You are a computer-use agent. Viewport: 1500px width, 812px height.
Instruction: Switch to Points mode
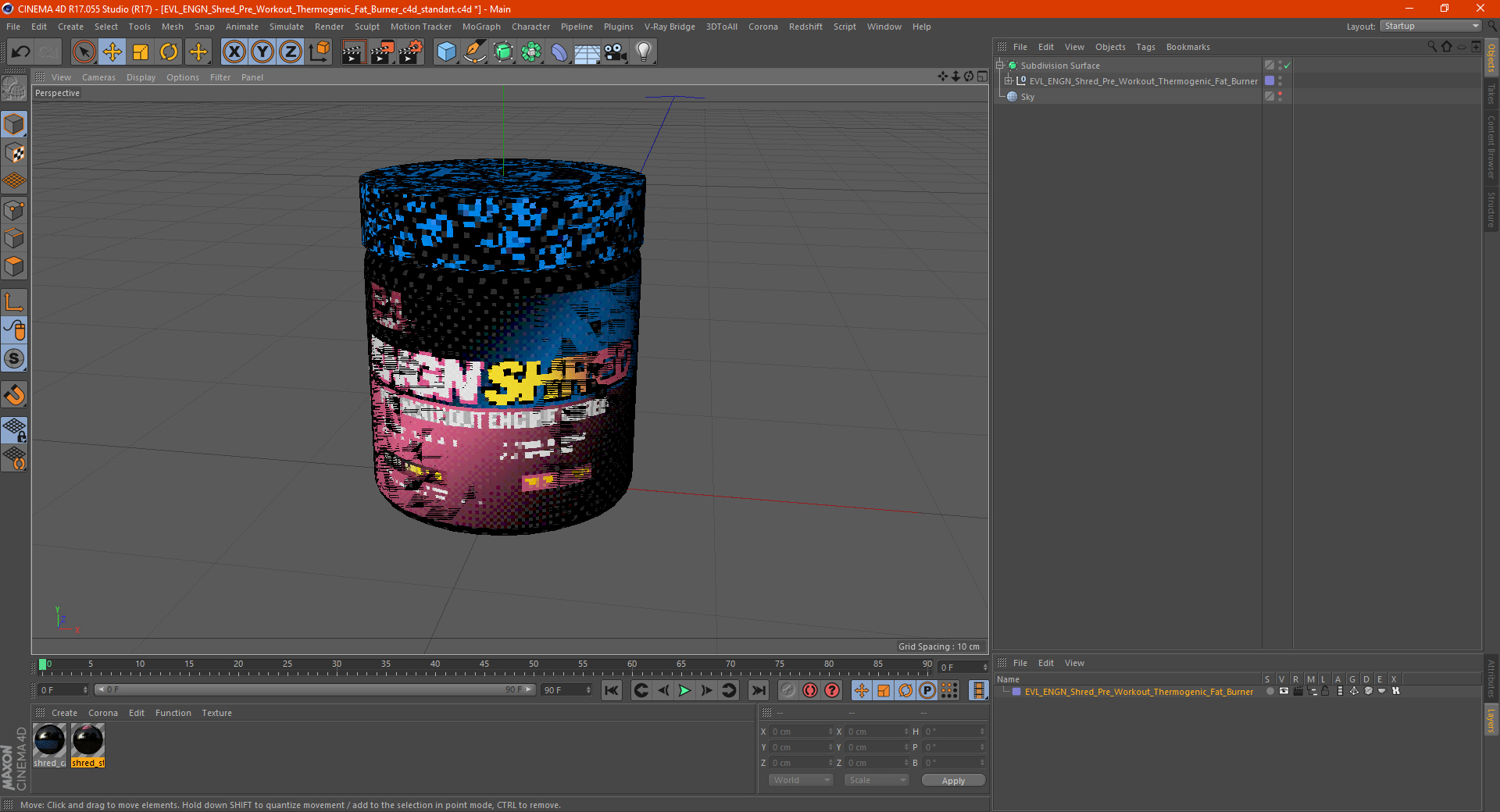click(x=14, y=210)
